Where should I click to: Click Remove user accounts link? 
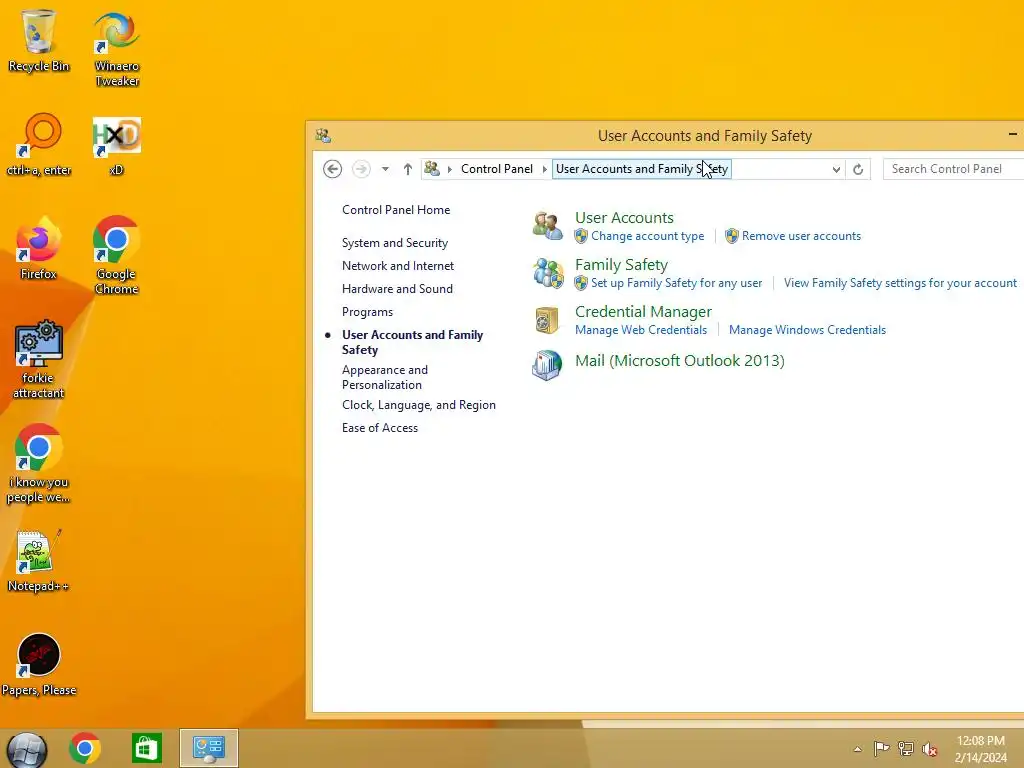(801, 236)
